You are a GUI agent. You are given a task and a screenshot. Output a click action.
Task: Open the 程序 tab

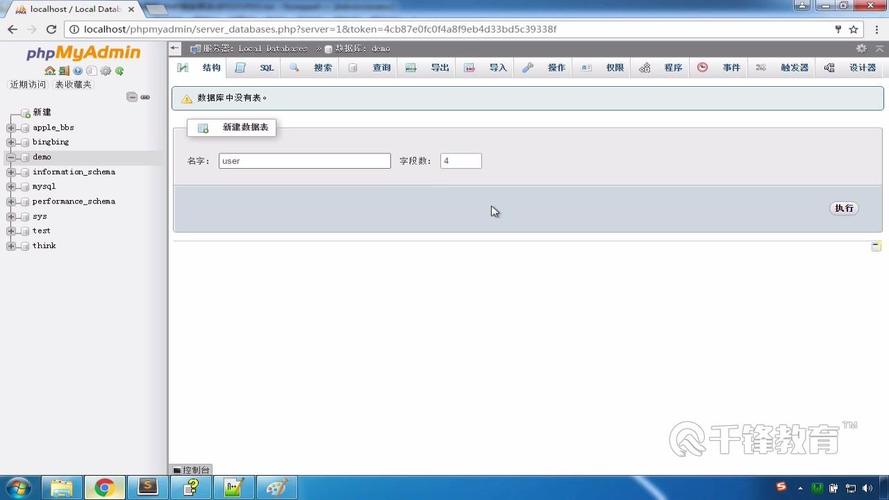coord(661,67)
